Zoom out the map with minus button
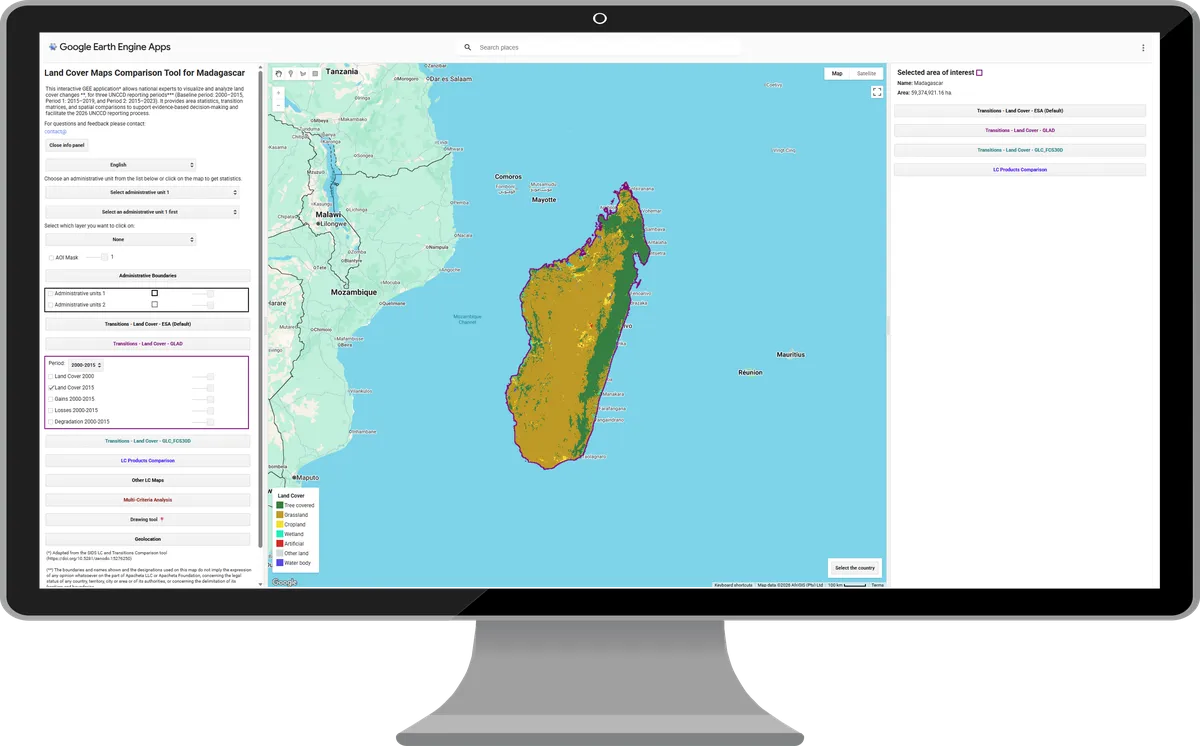The image size is (1200, 746). pos(279,105)
